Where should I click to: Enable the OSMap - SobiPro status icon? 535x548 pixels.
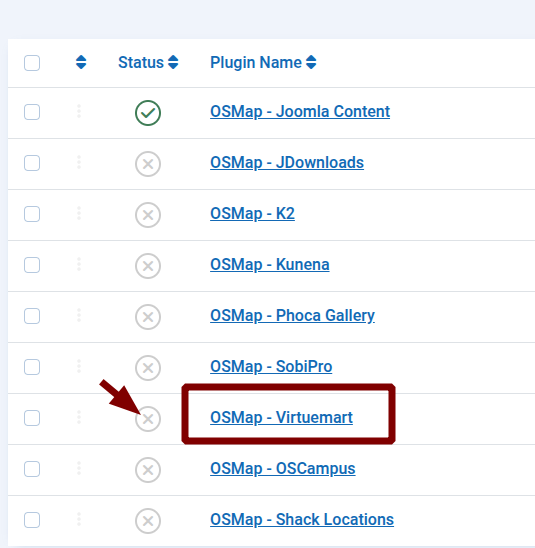pos(148,368)
